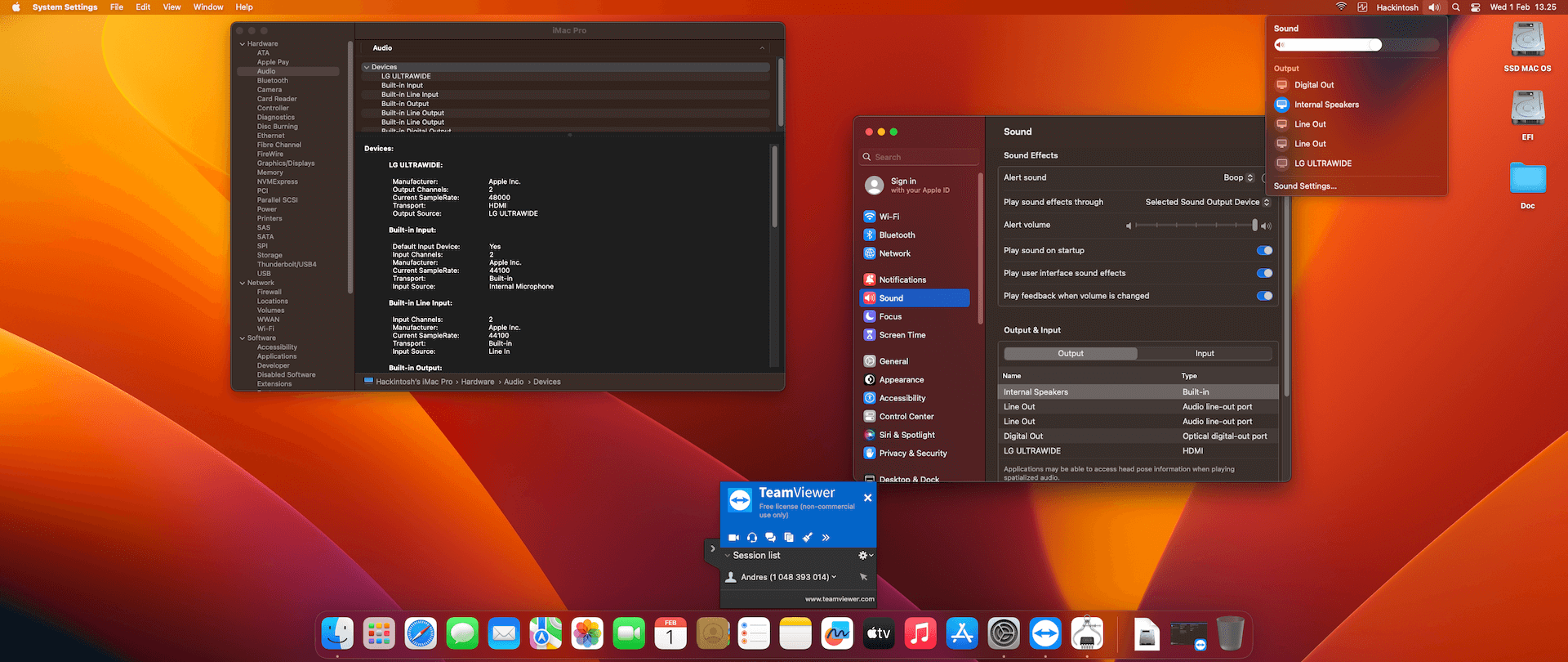
Task: Select Digital Out in output device table
Action: coord(1138,436)
